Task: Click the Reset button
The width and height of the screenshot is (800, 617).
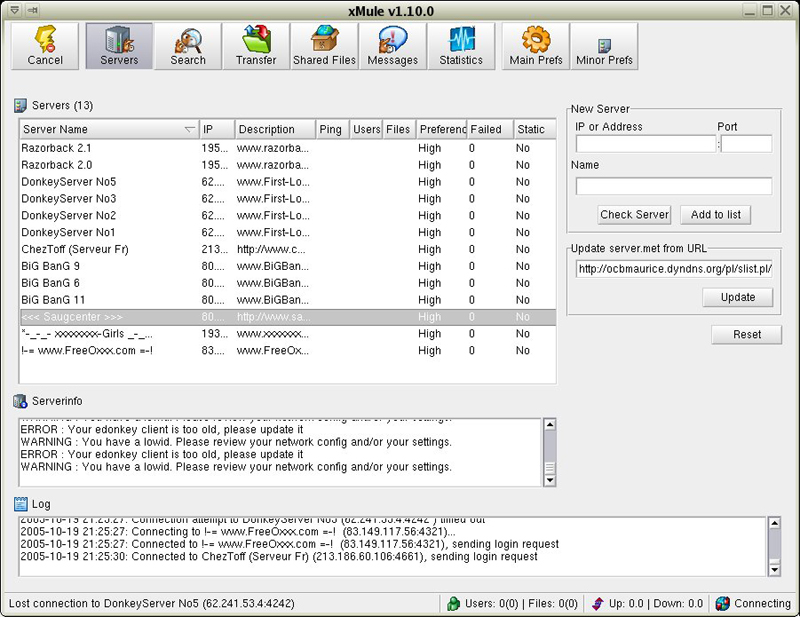Action: coord(747,335)
